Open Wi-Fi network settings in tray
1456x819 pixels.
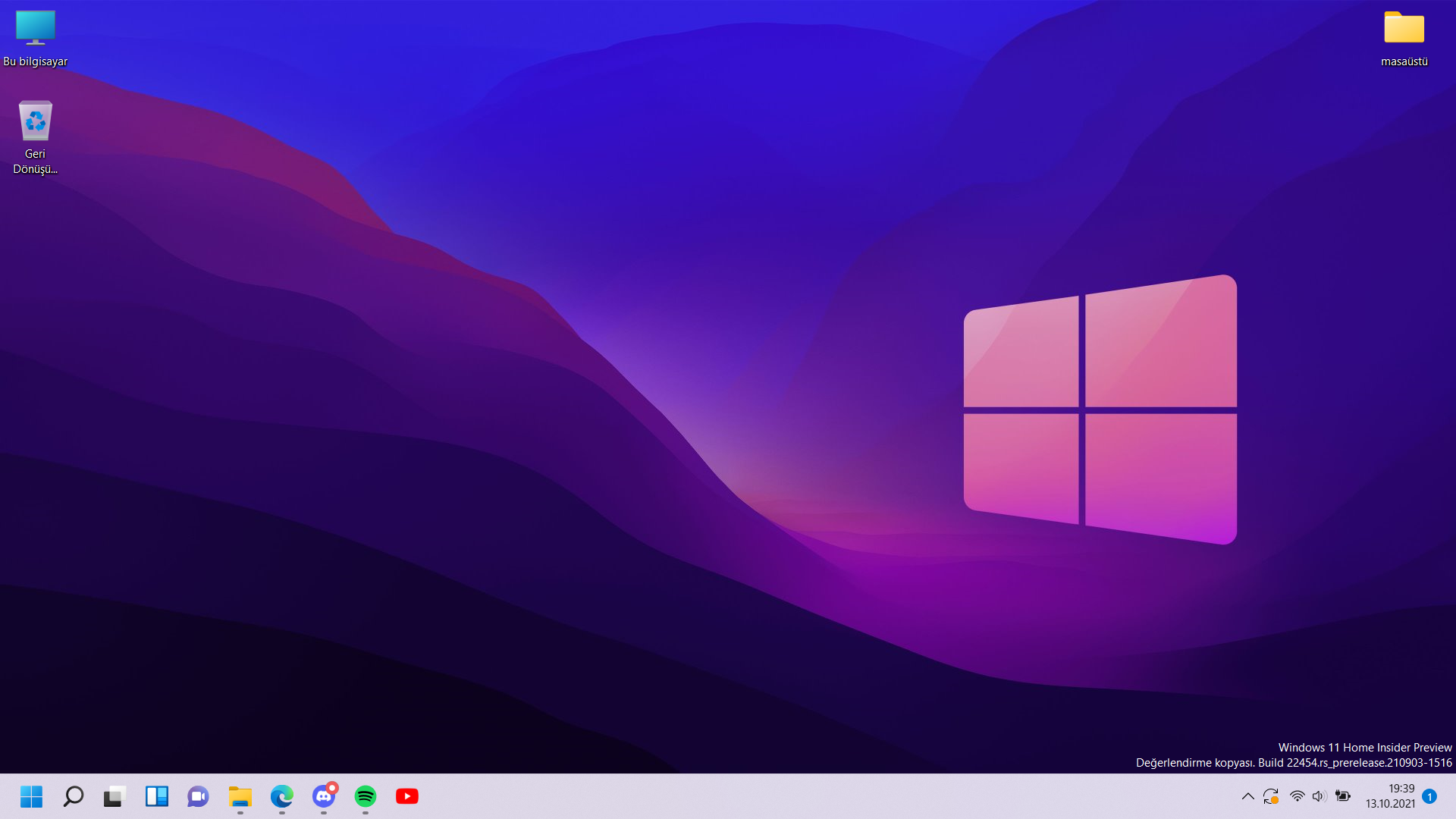1297,796
